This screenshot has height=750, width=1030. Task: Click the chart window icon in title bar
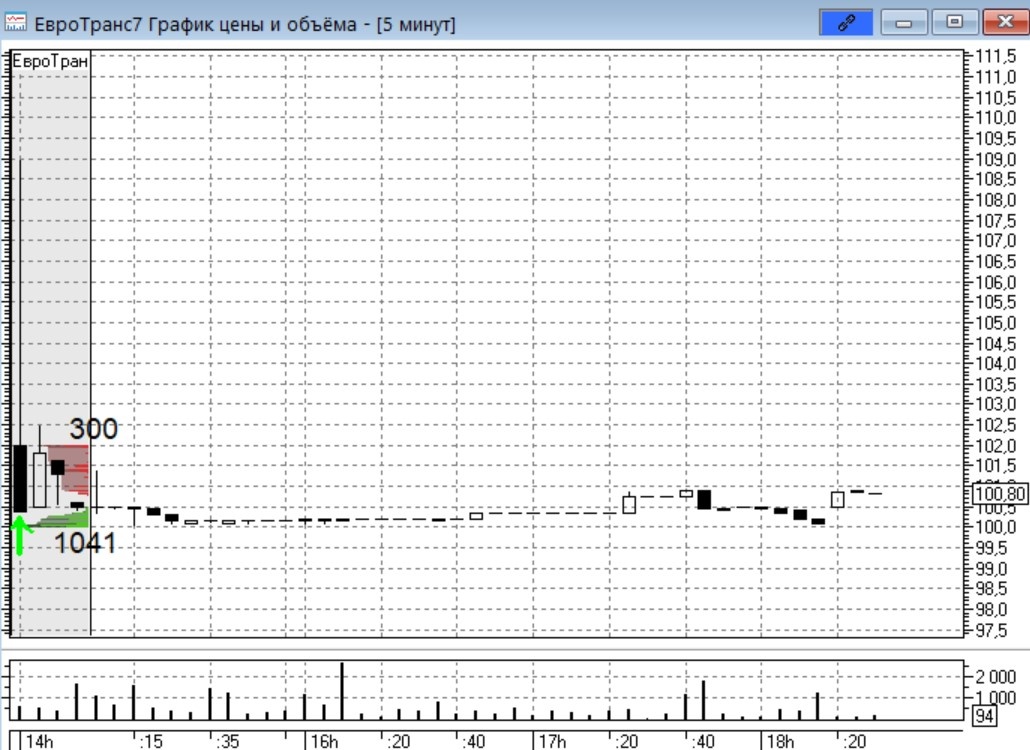pos(15,22)
